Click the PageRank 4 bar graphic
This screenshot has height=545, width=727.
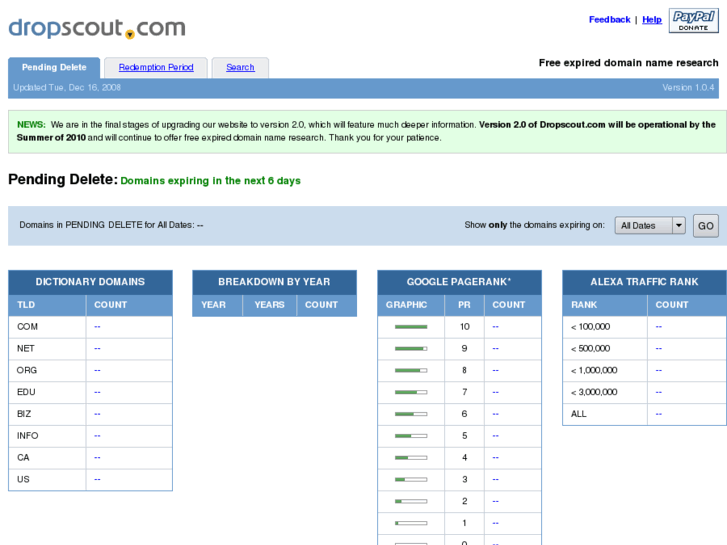point(411,457)
